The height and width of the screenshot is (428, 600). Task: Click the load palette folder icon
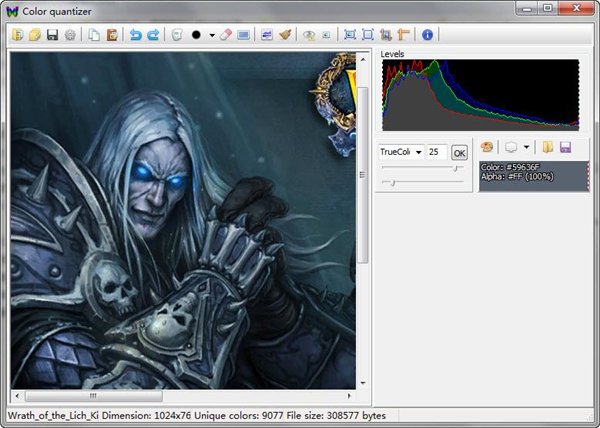tap(548, 148)
